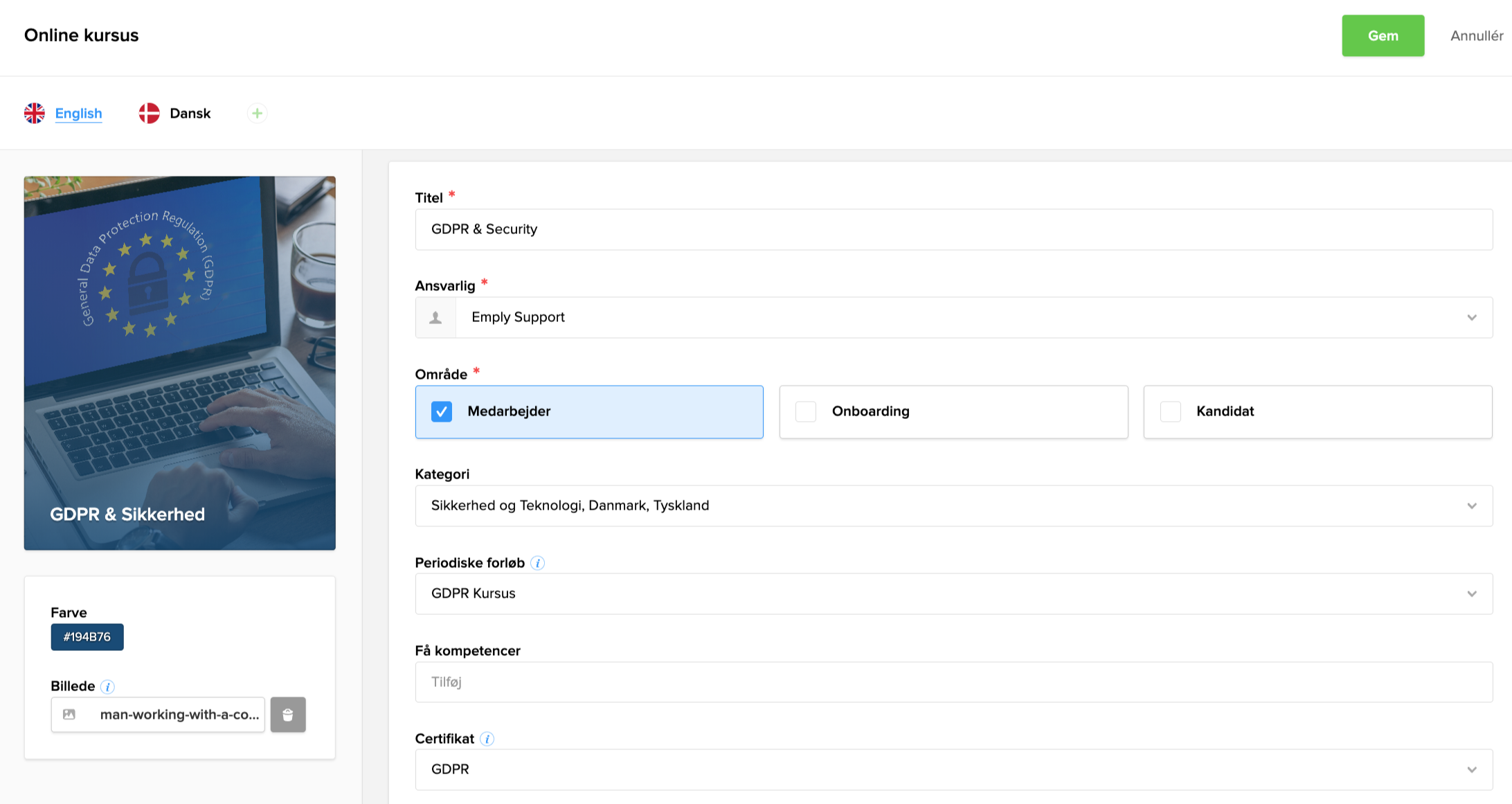Expand the Kategori dropdown

(x=1472, y=506)
